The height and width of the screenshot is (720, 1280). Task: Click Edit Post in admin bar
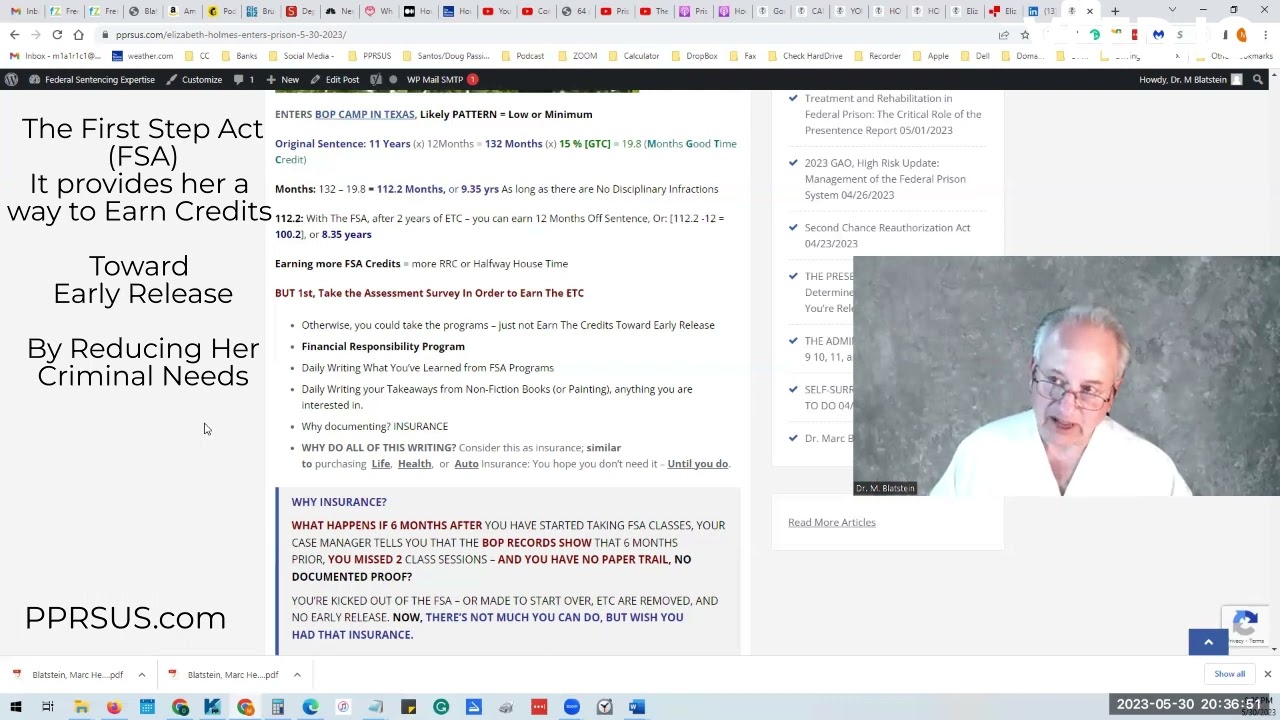click(x=335, y=79)
